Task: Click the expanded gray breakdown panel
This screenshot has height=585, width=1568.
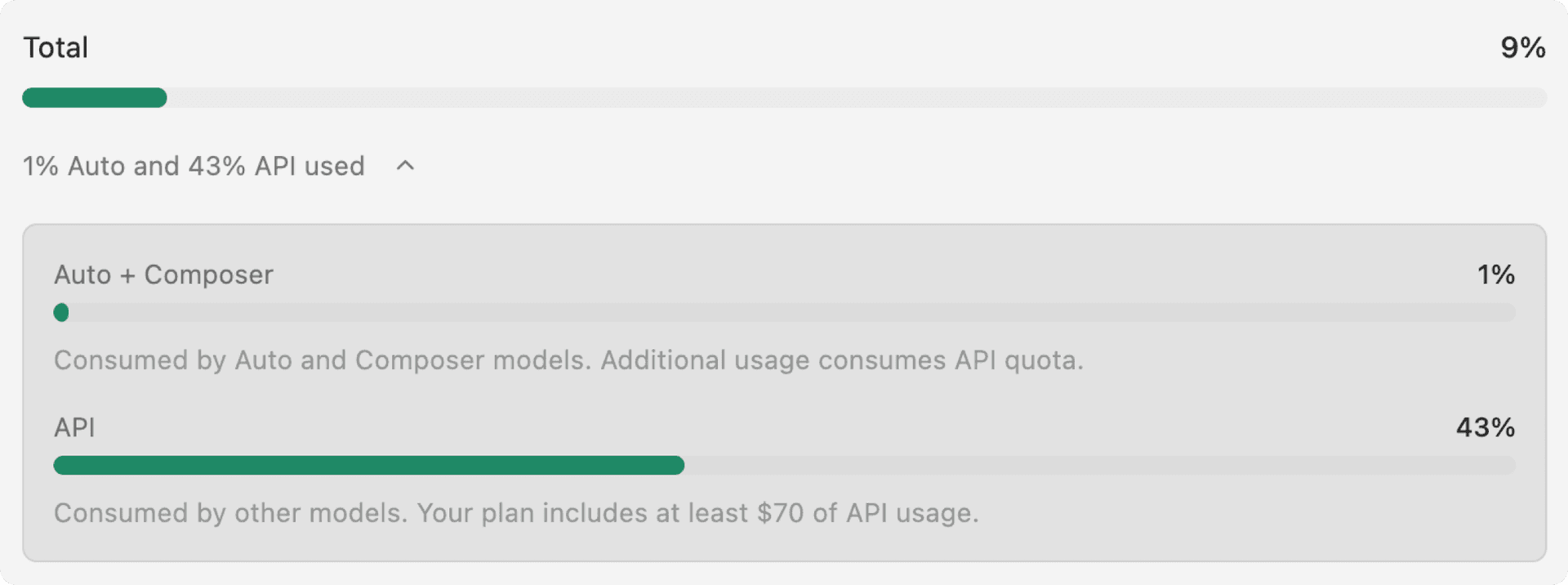Action: point(784,392)
